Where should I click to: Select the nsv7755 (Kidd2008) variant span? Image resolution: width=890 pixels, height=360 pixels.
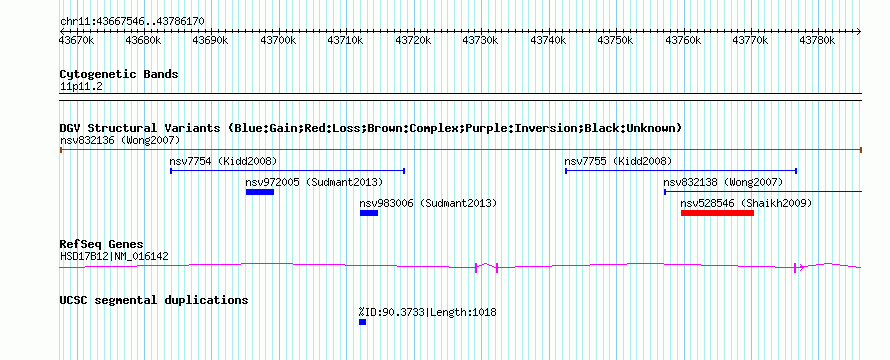coord(681,170)
